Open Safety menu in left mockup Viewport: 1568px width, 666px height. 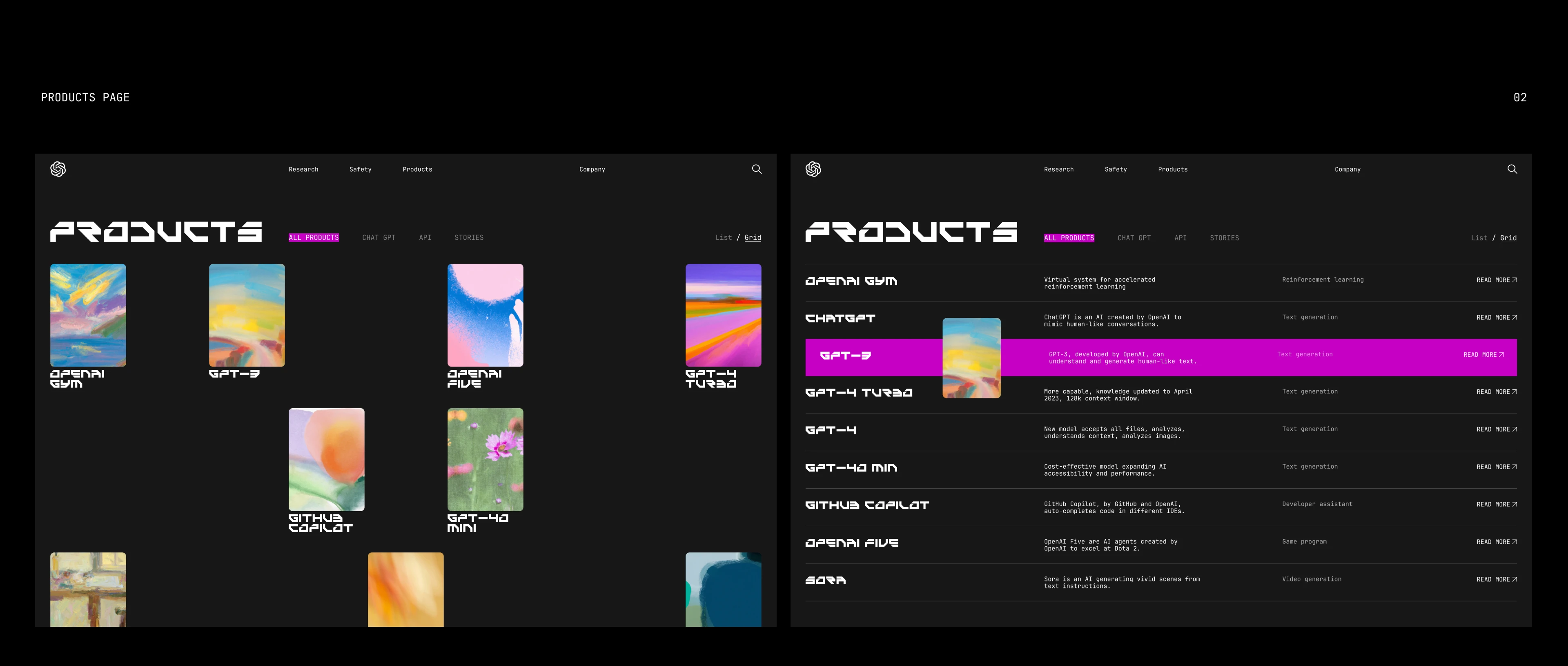360,170
